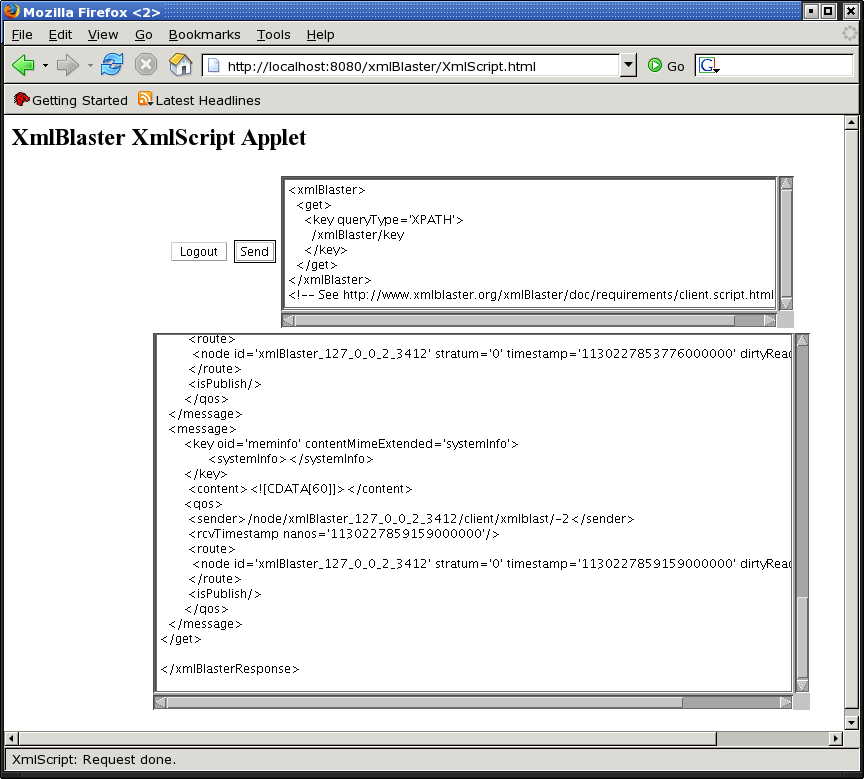Click the page icon in the URL bar
This screenshot has height=779, width=864.
click(214, 66)
